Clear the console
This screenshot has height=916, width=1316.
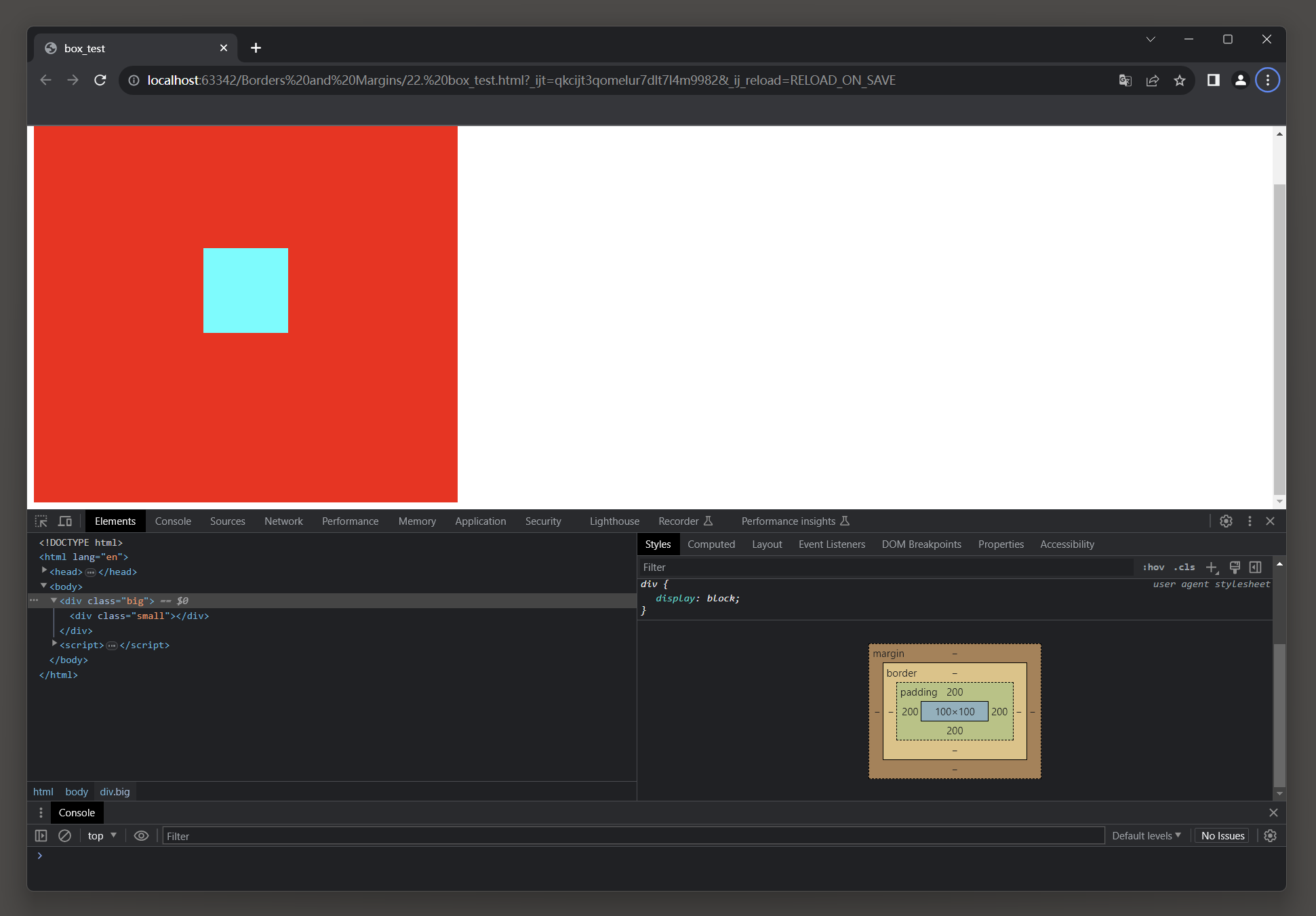[x=64, y=835]
